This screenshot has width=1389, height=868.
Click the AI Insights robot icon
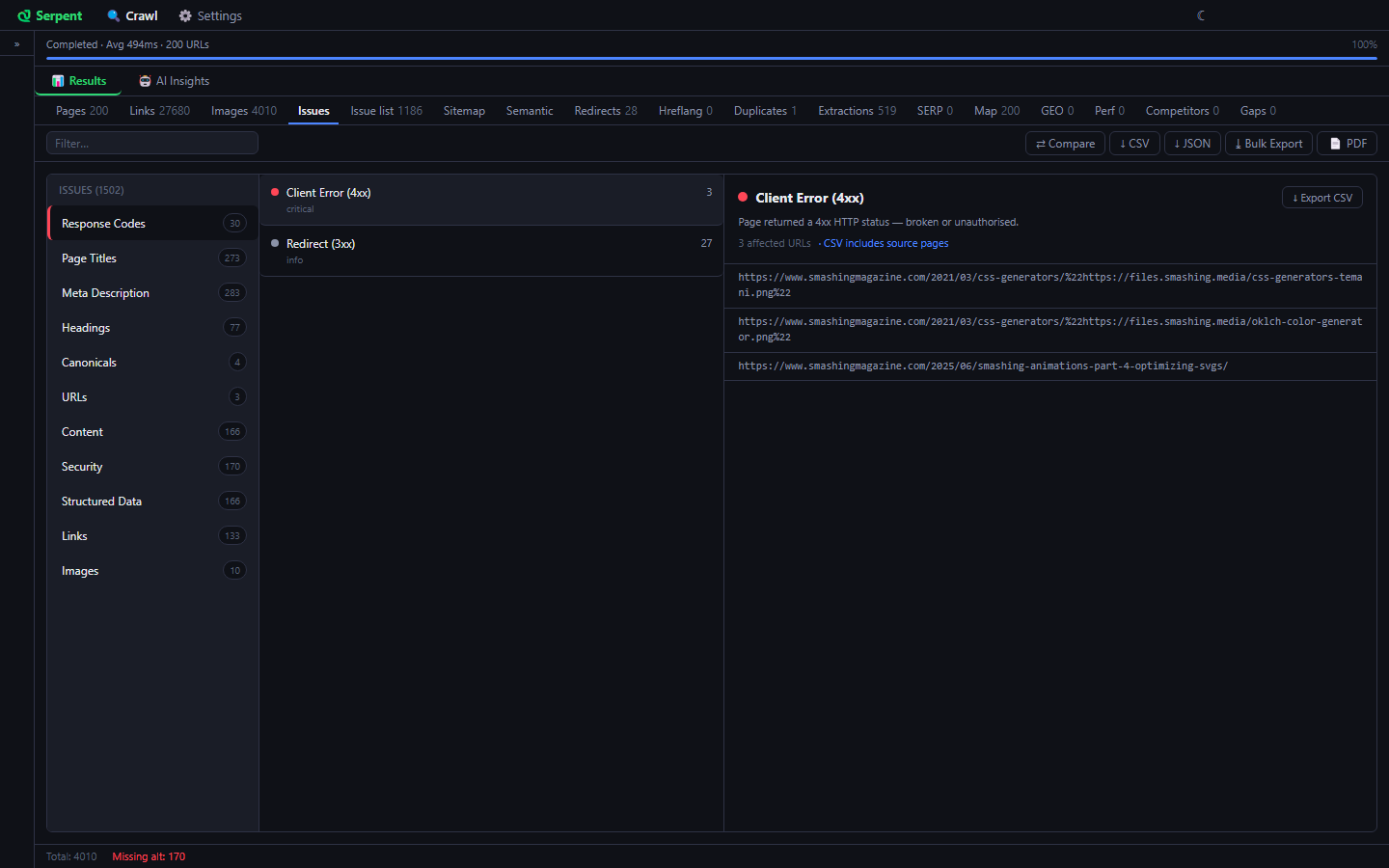[x=145, y=81]
